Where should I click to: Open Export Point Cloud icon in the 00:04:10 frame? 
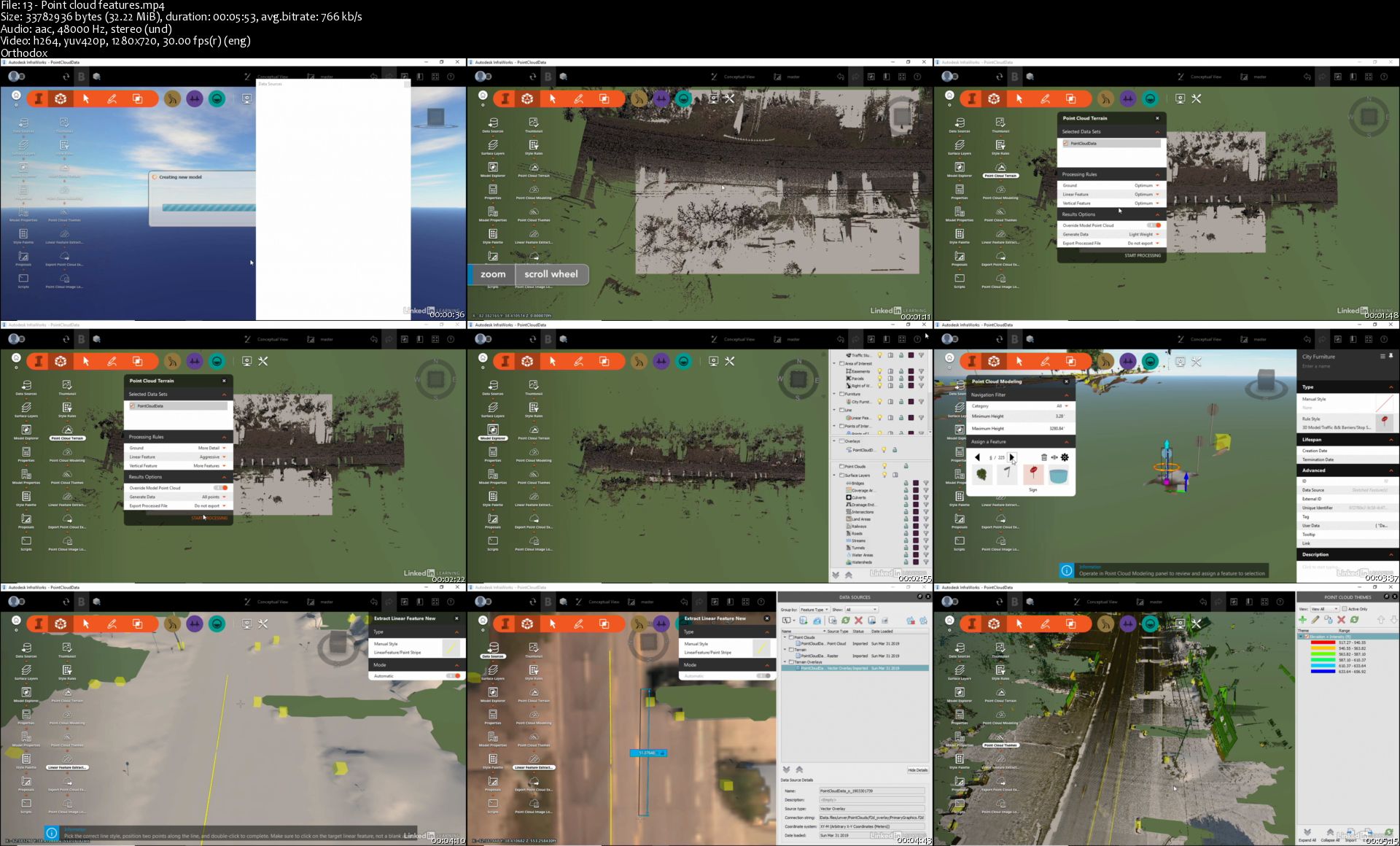tap(67, 781)
